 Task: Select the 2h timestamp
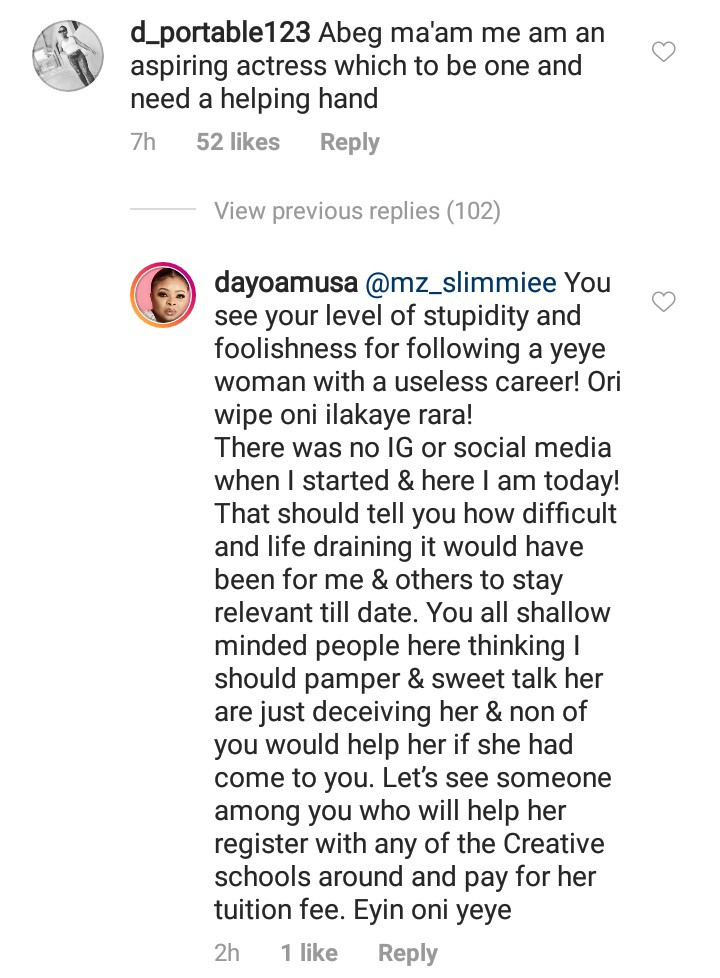[227, 953]
